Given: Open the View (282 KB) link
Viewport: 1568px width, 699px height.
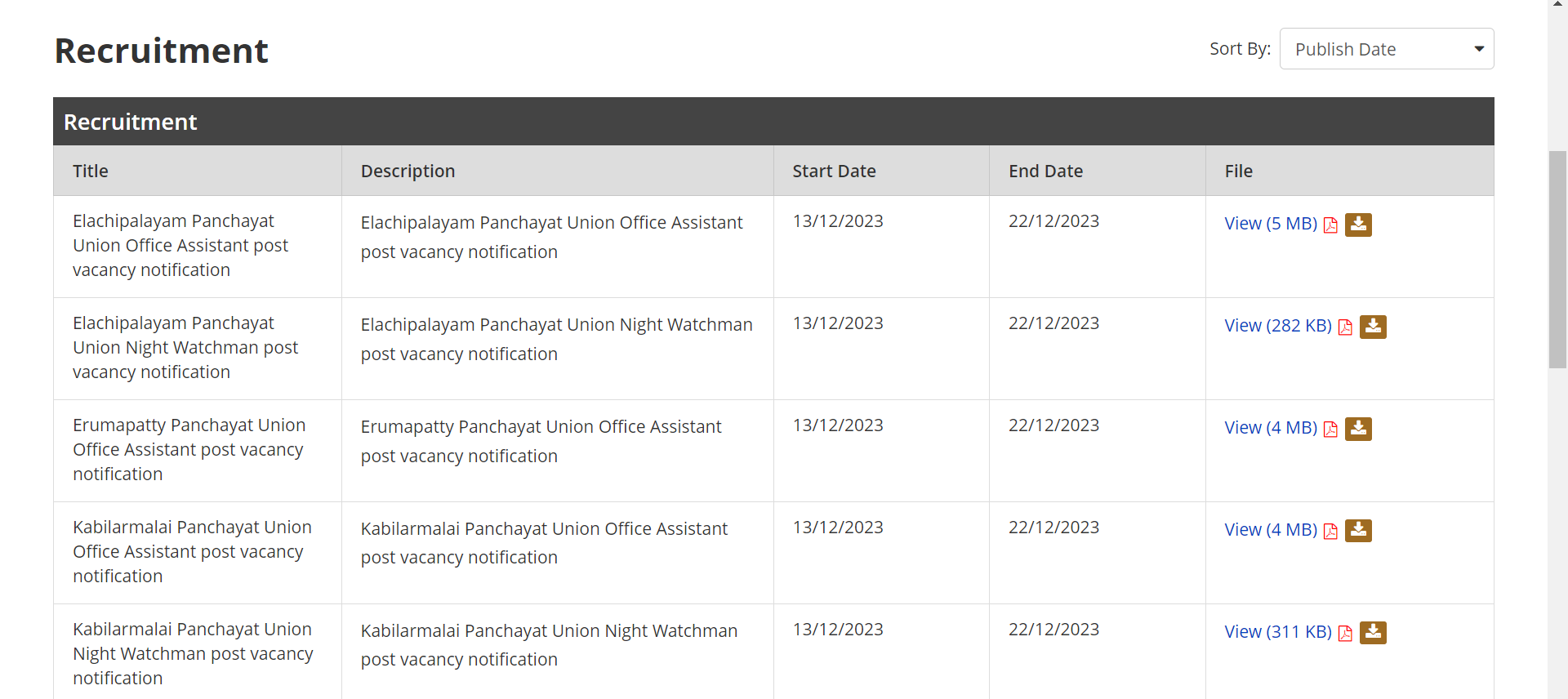Looking at the screenshot, I should tap(1277, 326).
